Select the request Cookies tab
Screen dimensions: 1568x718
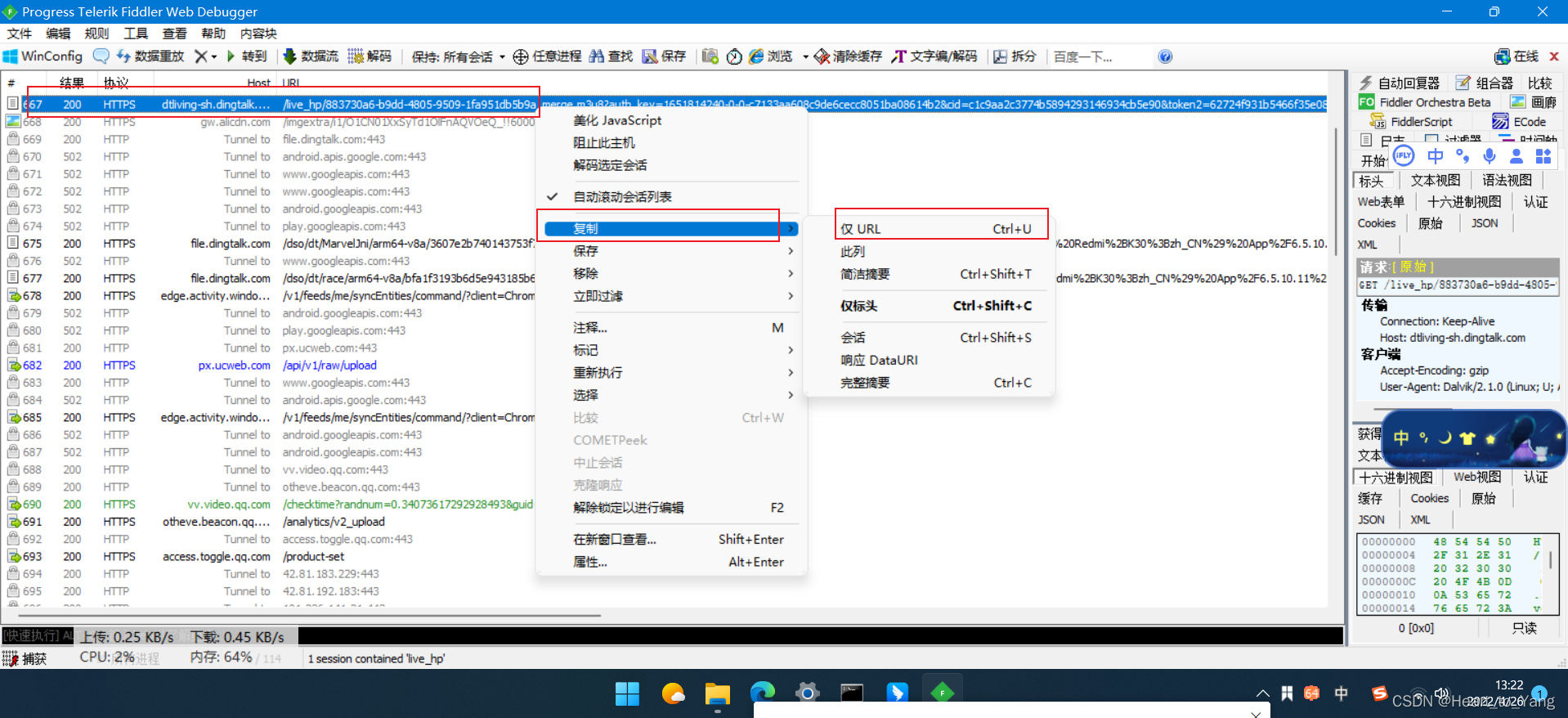click(x=1377, y=223)
